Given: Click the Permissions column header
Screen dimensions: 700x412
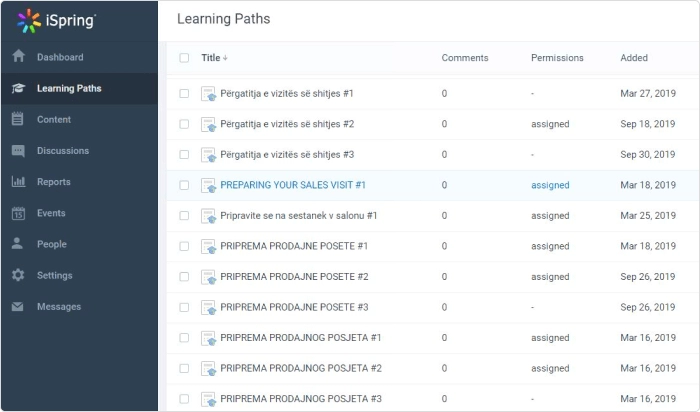Looking at the screenshot, I should point(557,58).
